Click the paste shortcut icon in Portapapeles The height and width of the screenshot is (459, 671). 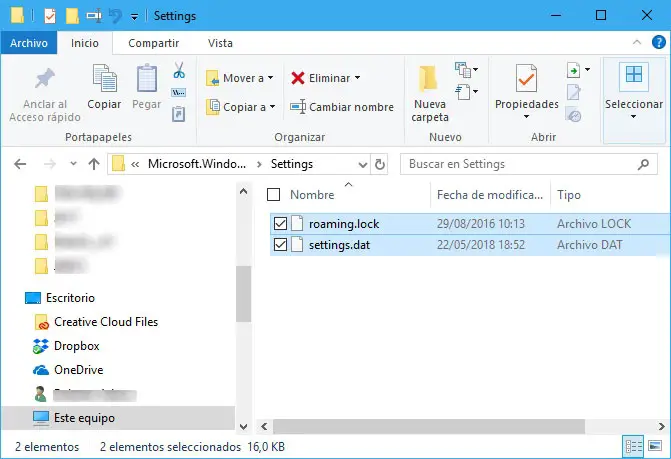tap(178, 114)
